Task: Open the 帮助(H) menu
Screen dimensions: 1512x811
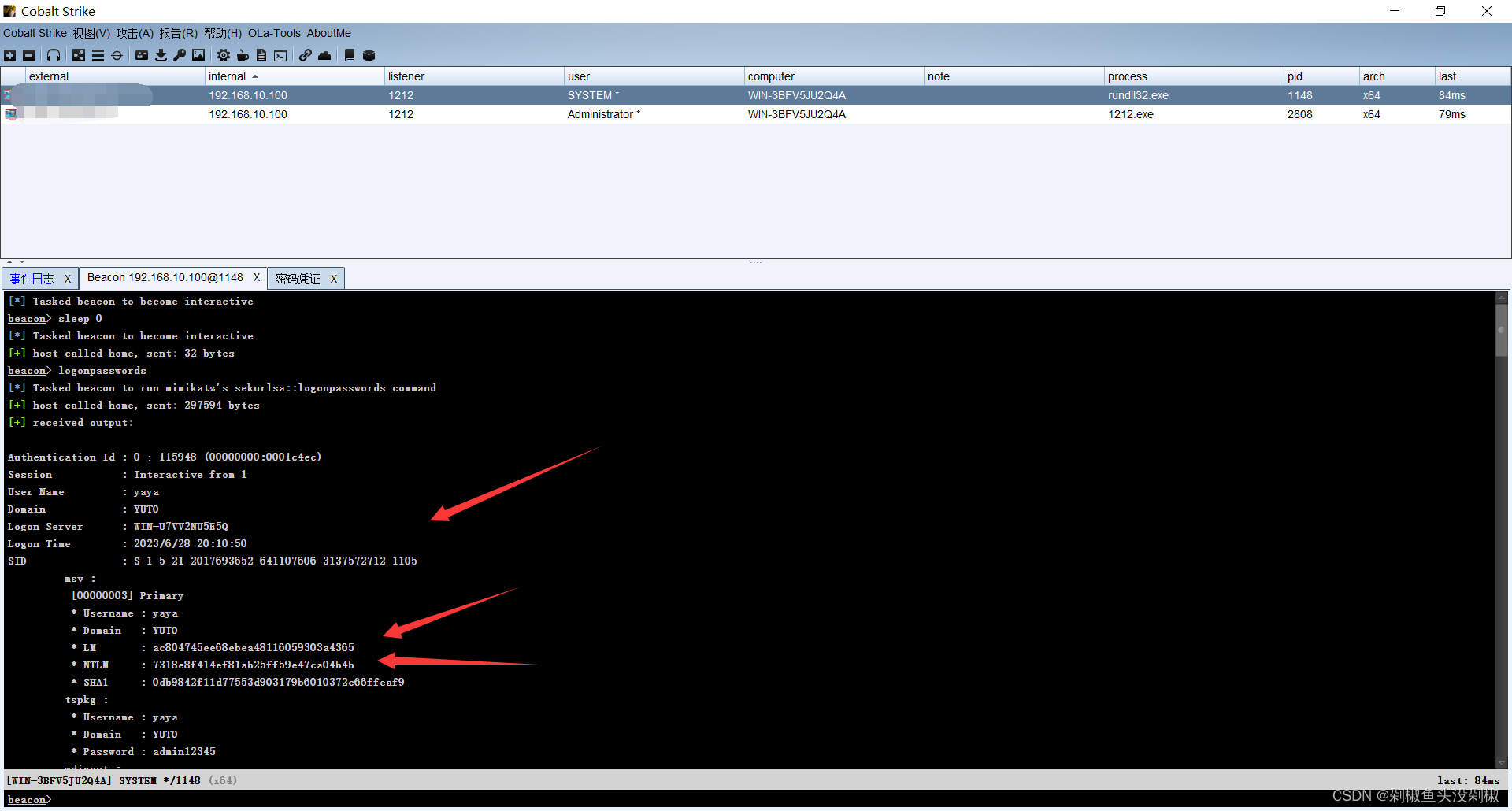Action: (223, 33)
